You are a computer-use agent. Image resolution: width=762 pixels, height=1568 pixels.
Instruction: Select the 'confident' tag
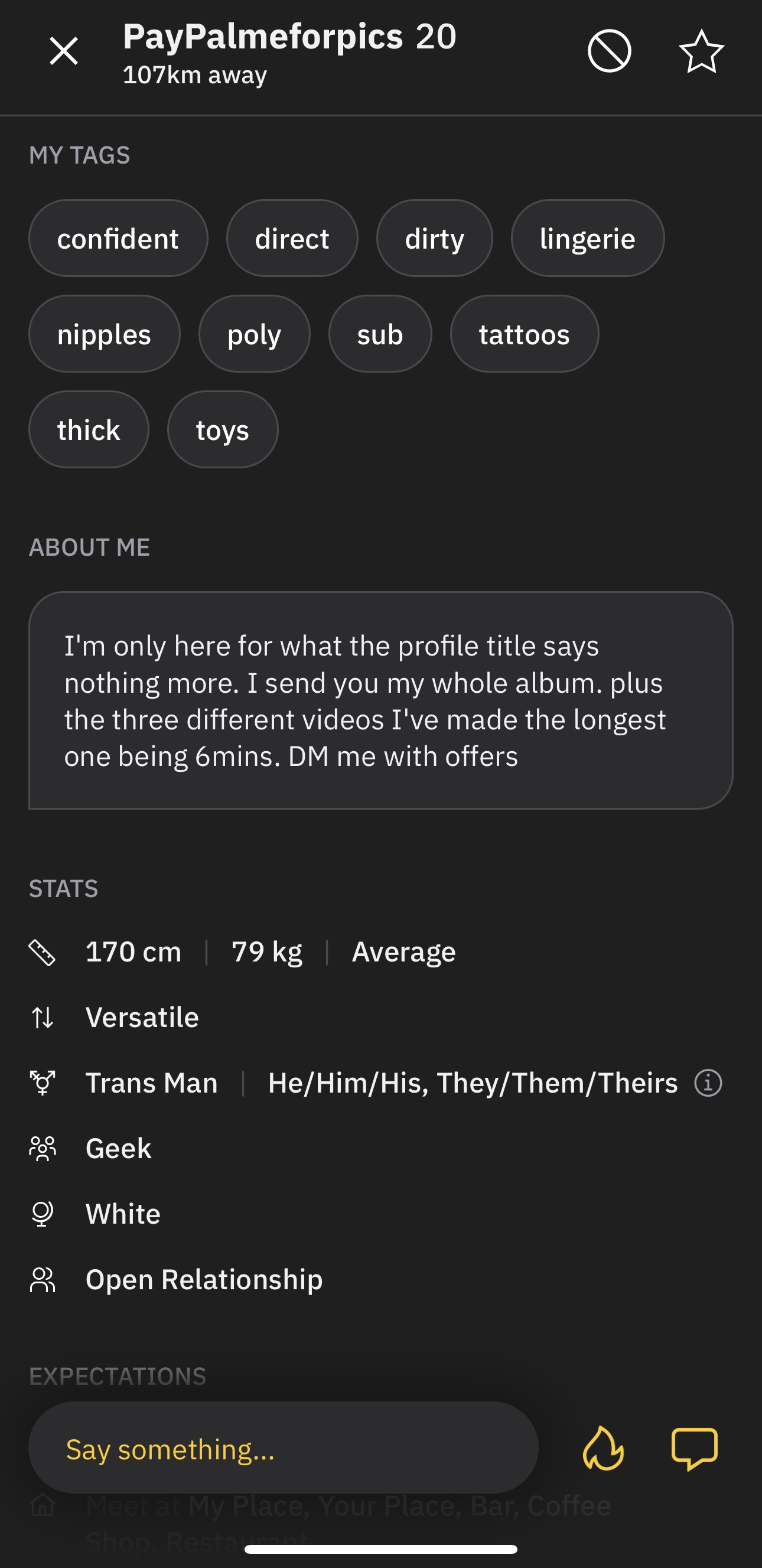(118, 238)
